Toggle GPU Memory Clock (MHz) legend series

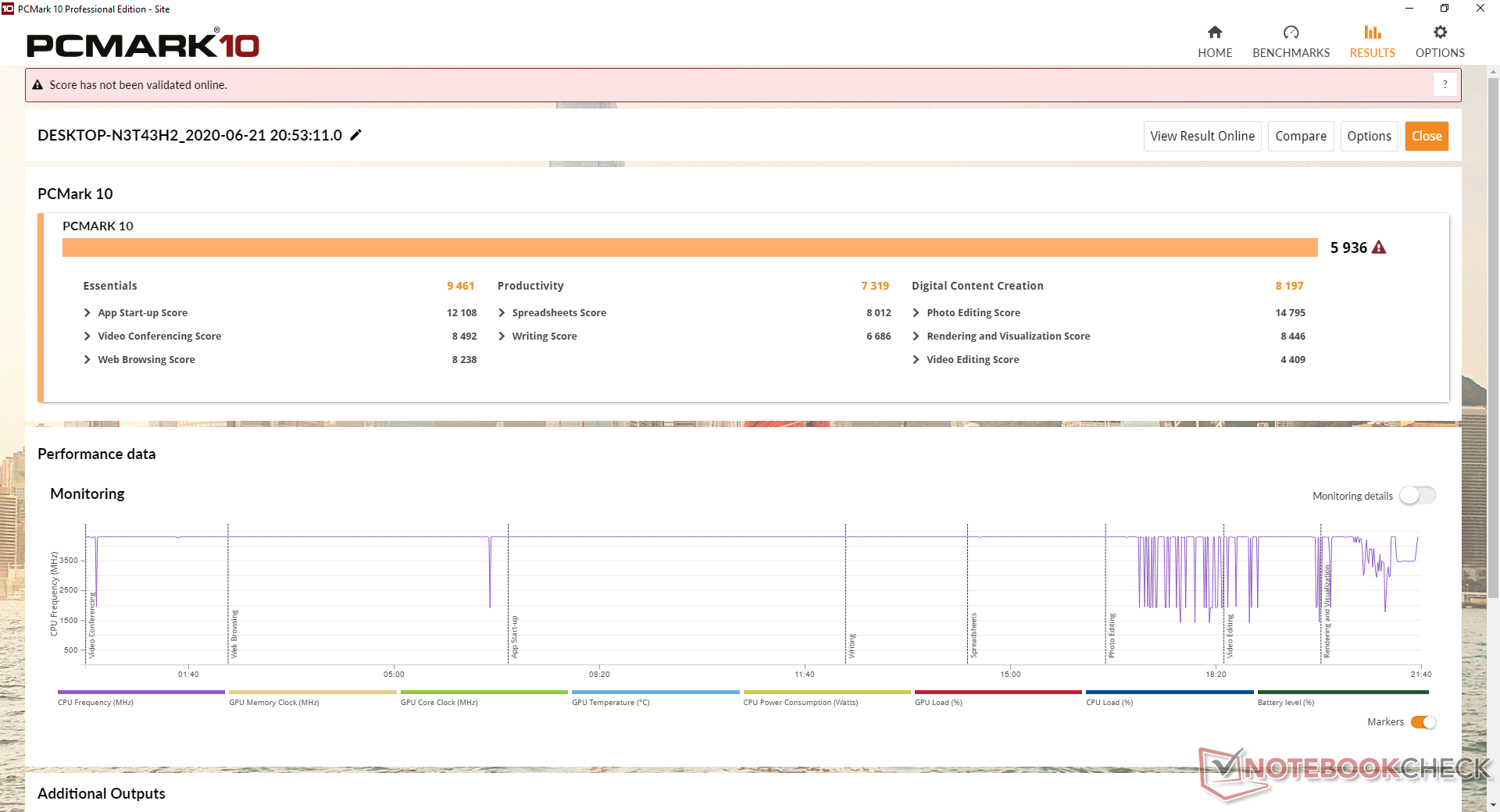[x=312, y=698]
